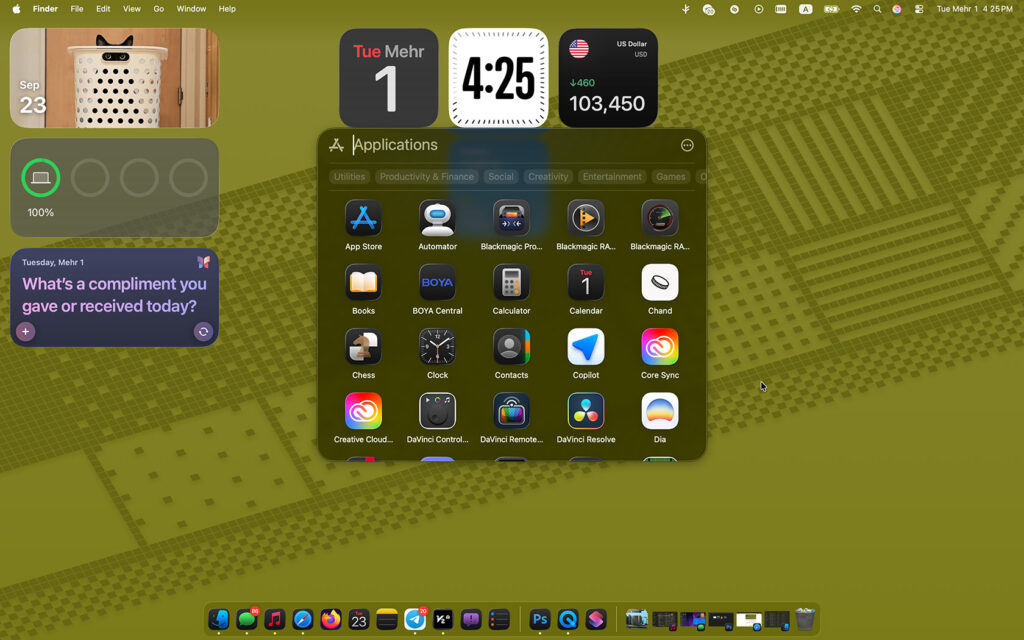Open Telegram in the Dock
The width and height of the screenshot is (1024, 640).
click(415, 619)
